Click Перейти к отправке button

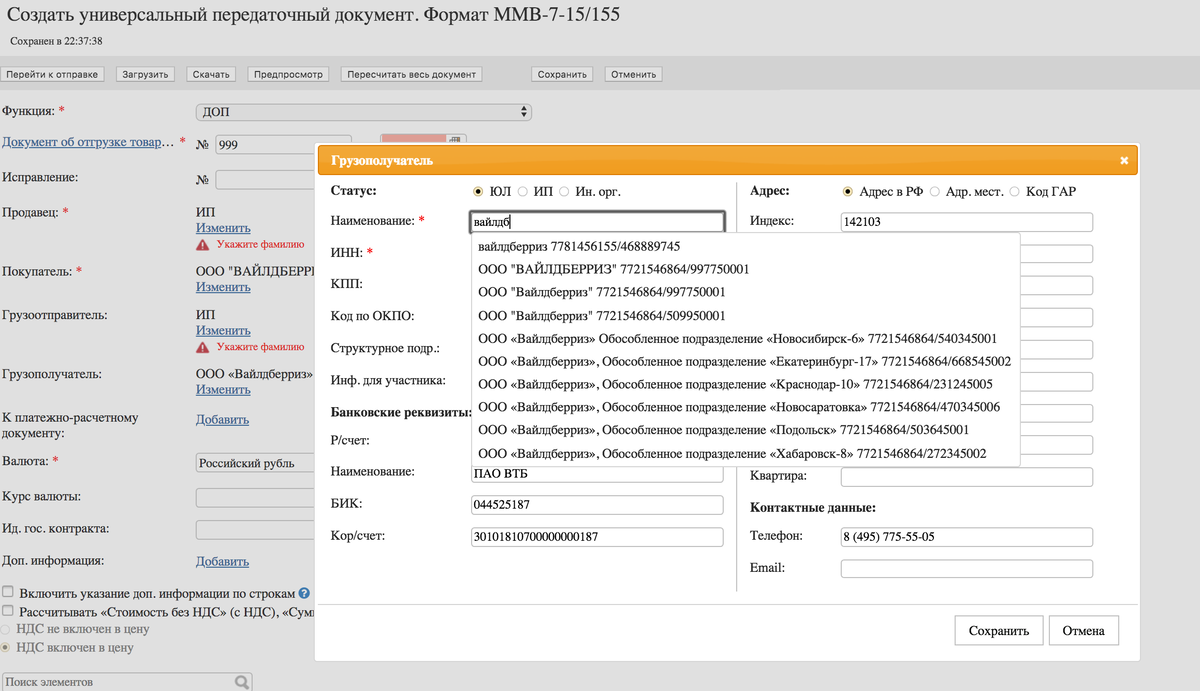pyautogui.click(x=52, y=74)
